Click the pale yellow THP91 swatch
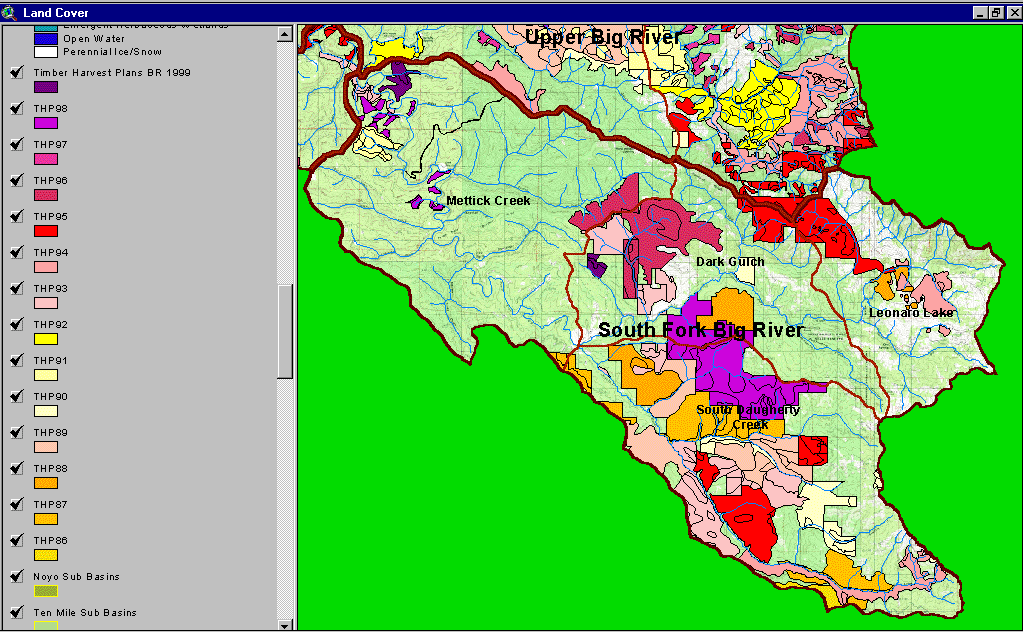The height and width of the screenshot is (632, 1023). click(x=46, y=375)
